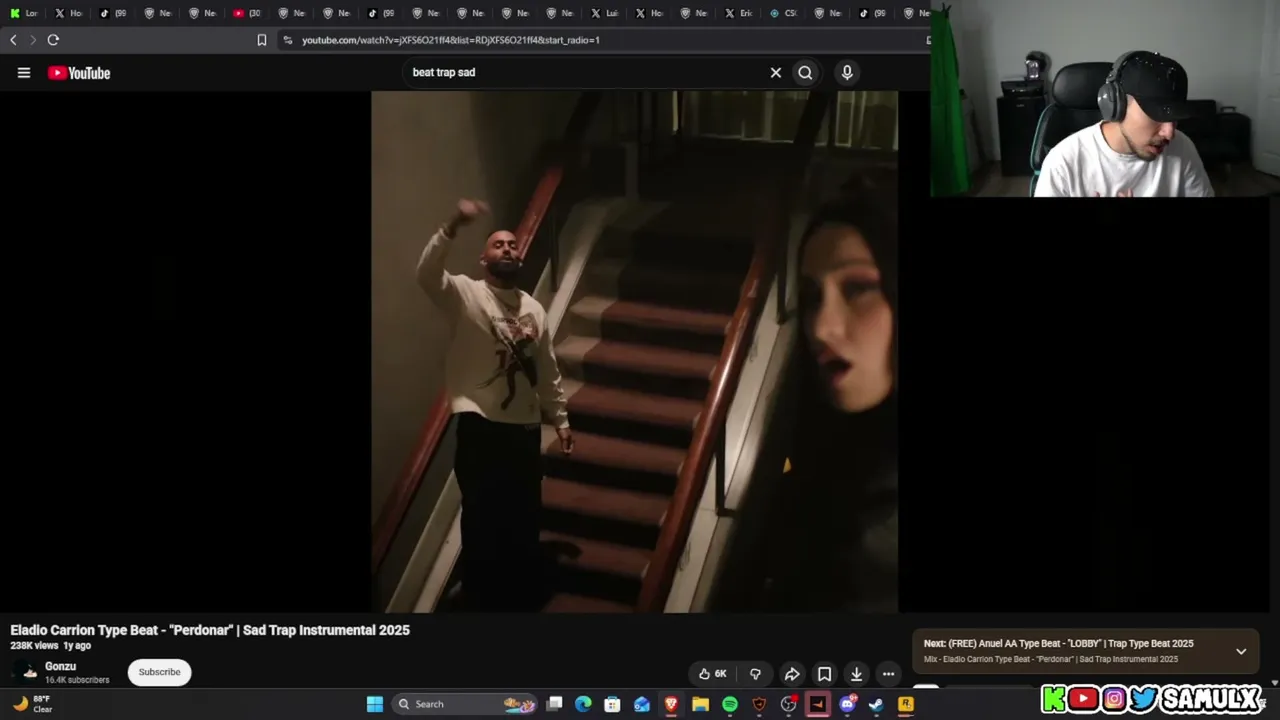Open more actions three-dot menu

pos(888,674)
